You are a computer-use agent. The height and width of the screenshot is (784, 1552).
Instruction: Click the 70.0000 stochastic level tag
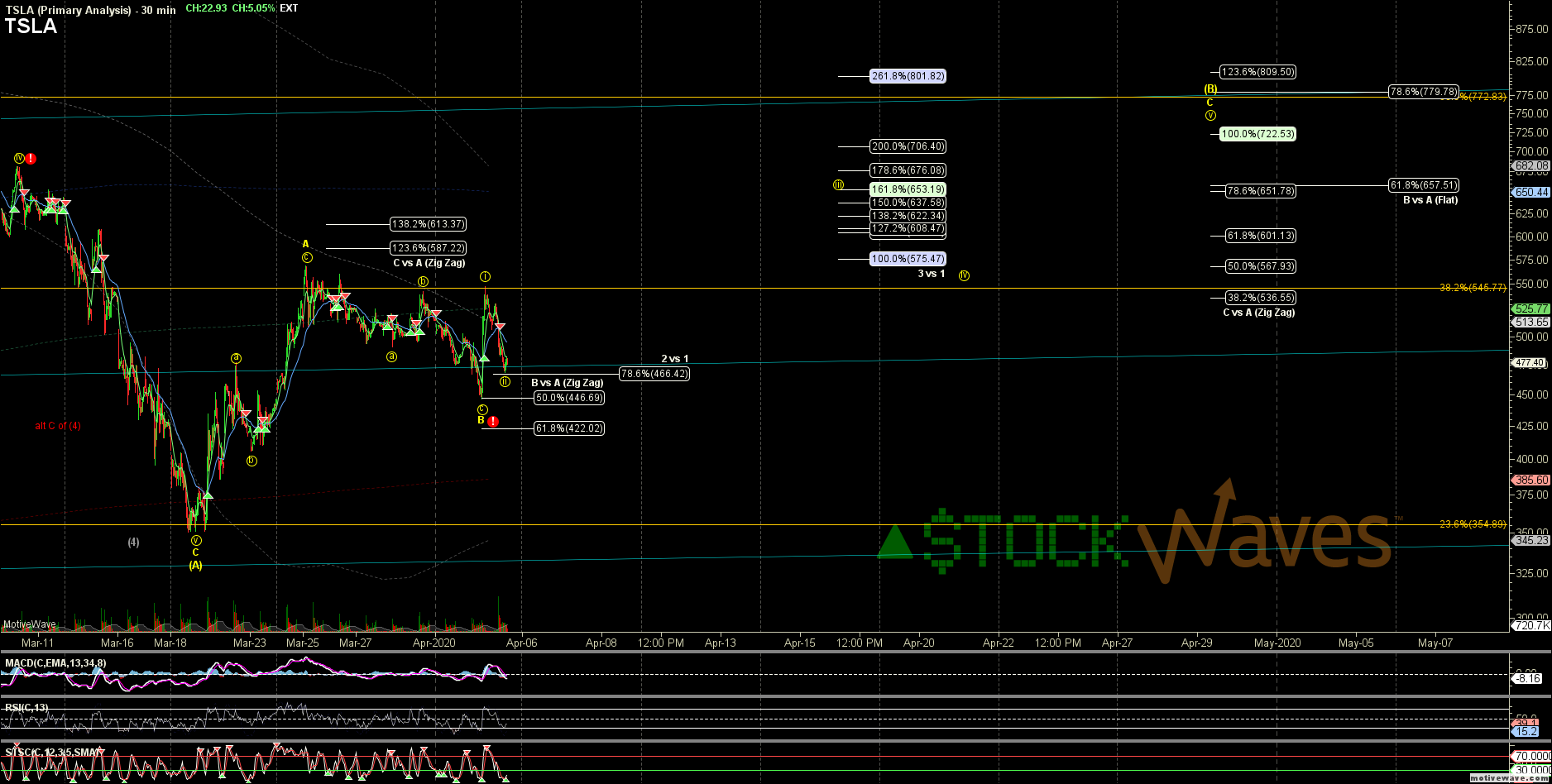point(1530,756)
